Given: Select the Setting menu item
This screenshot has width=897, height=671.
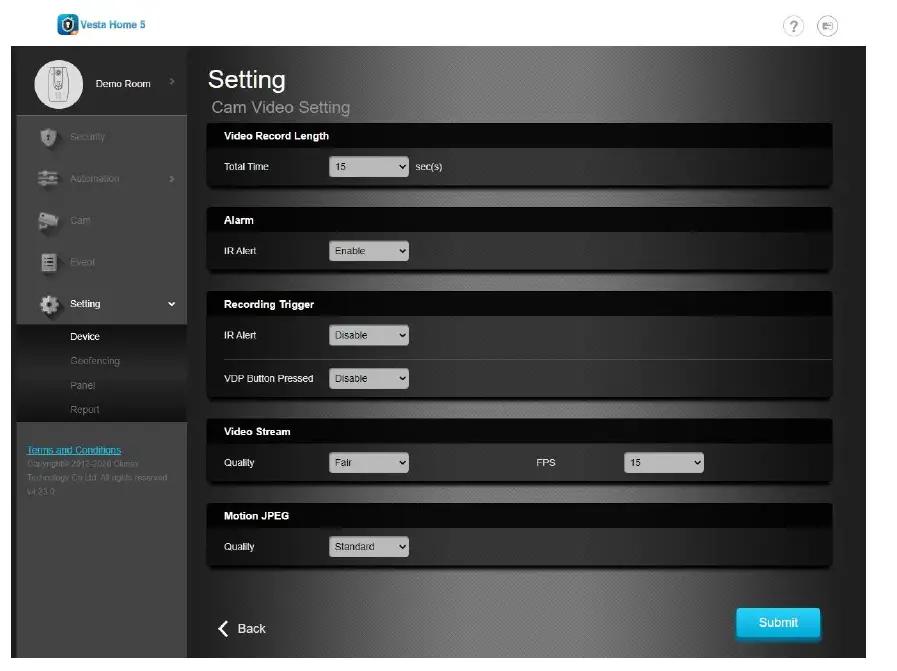Looking at the screenshot, I should coord(85,304).
